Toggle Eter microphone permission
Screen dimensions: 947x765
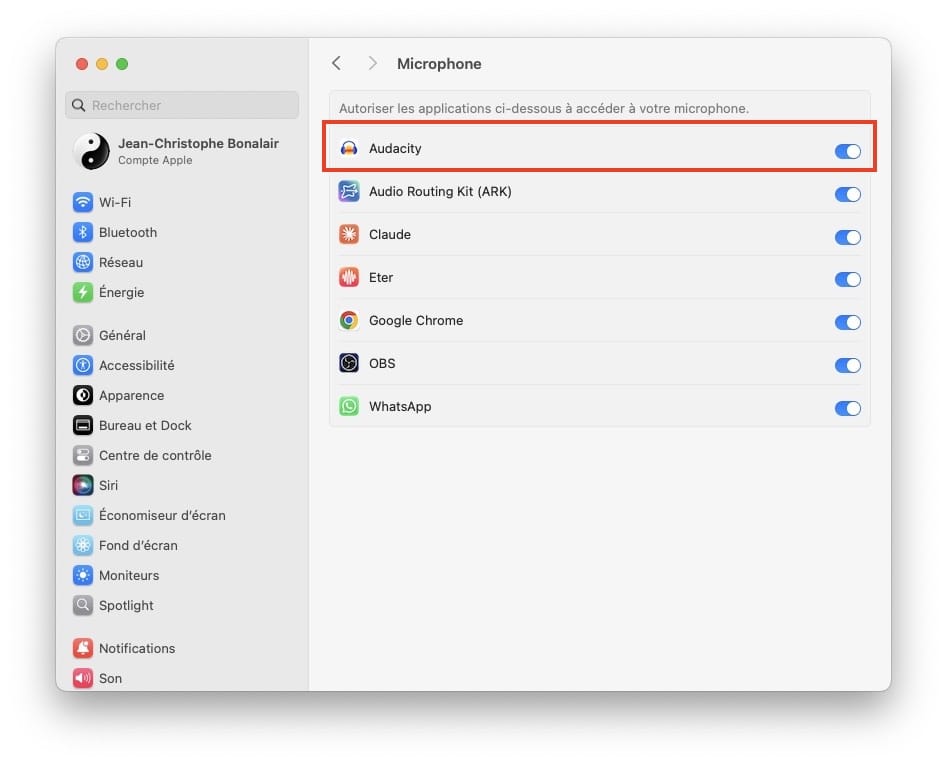pos(847,279)
